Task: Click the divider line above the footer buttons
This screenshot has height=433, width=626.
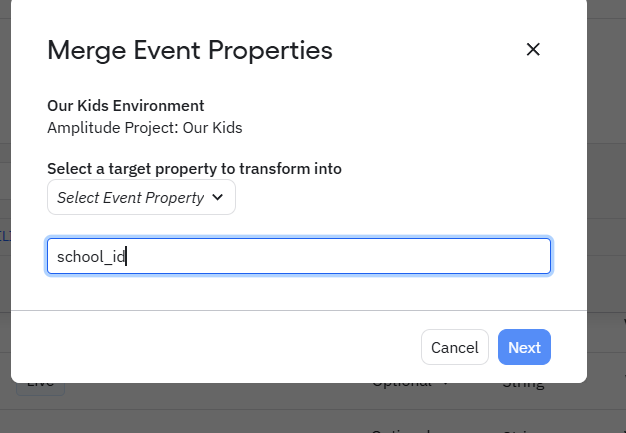Action: [x=298, y=311]
